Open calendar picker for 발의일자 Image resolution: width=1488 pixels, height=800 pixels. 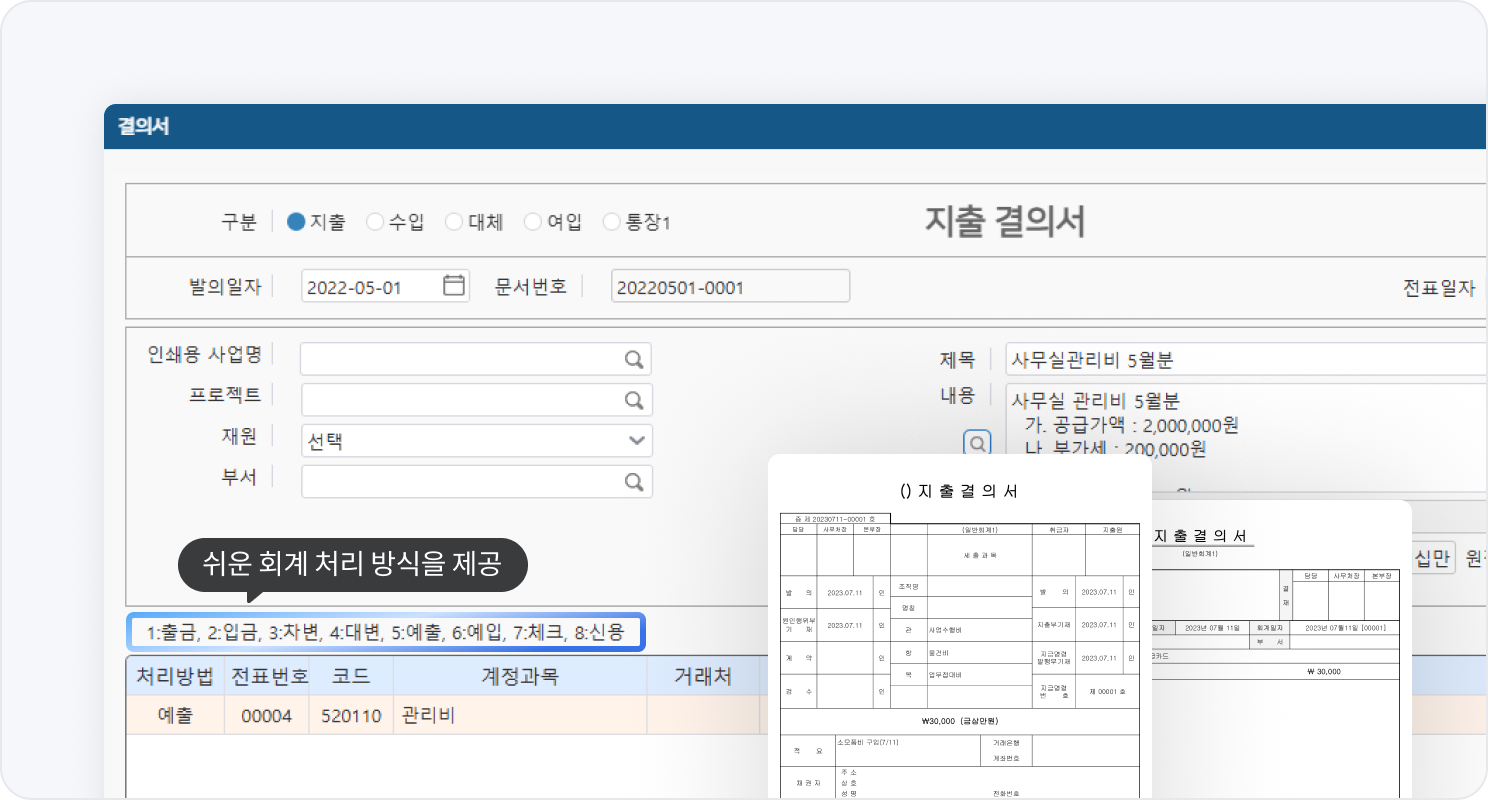click(454, 286)
